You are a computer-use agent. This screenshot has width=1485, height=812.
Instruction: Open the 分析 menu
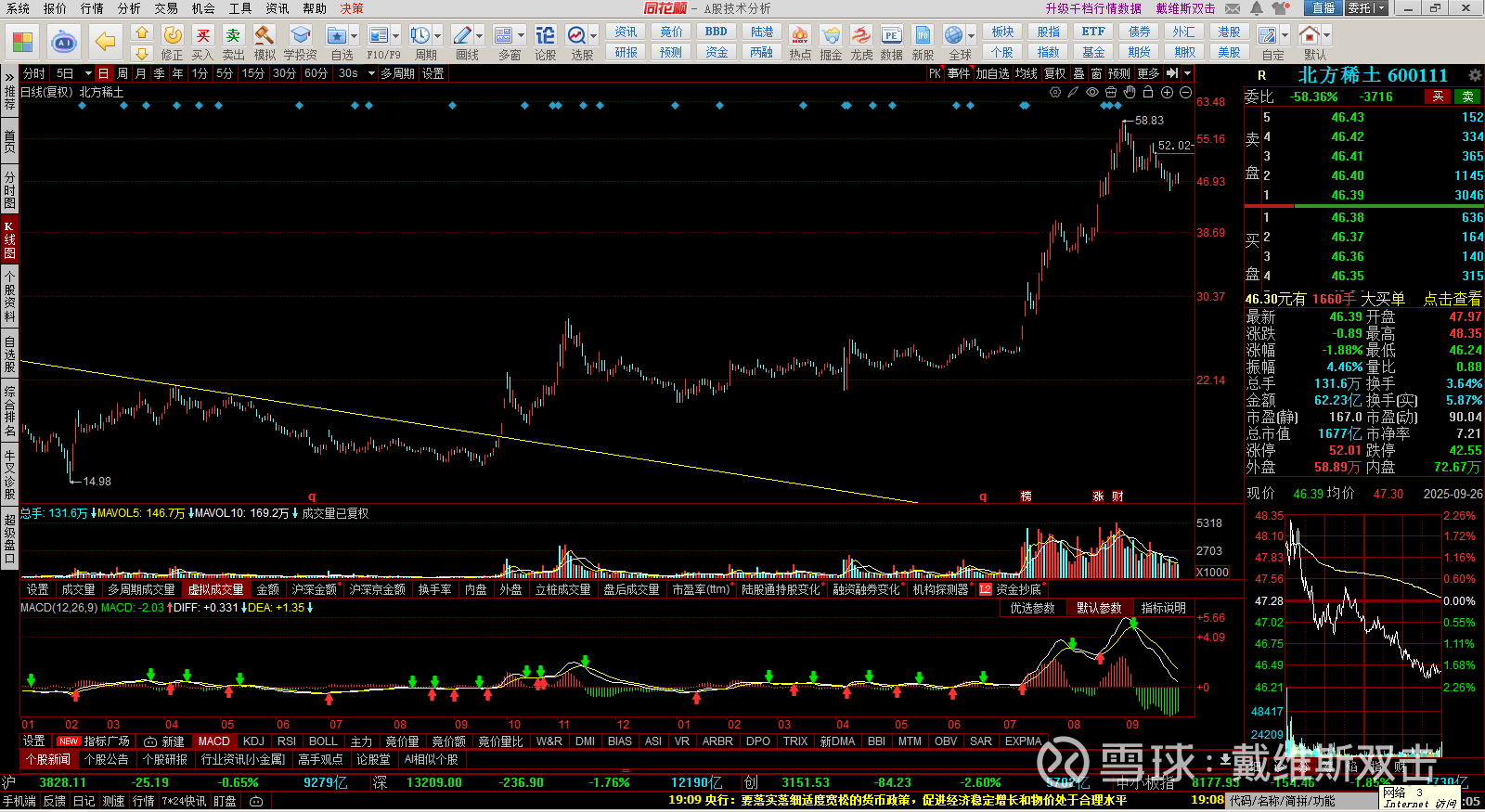pos(129,8)
